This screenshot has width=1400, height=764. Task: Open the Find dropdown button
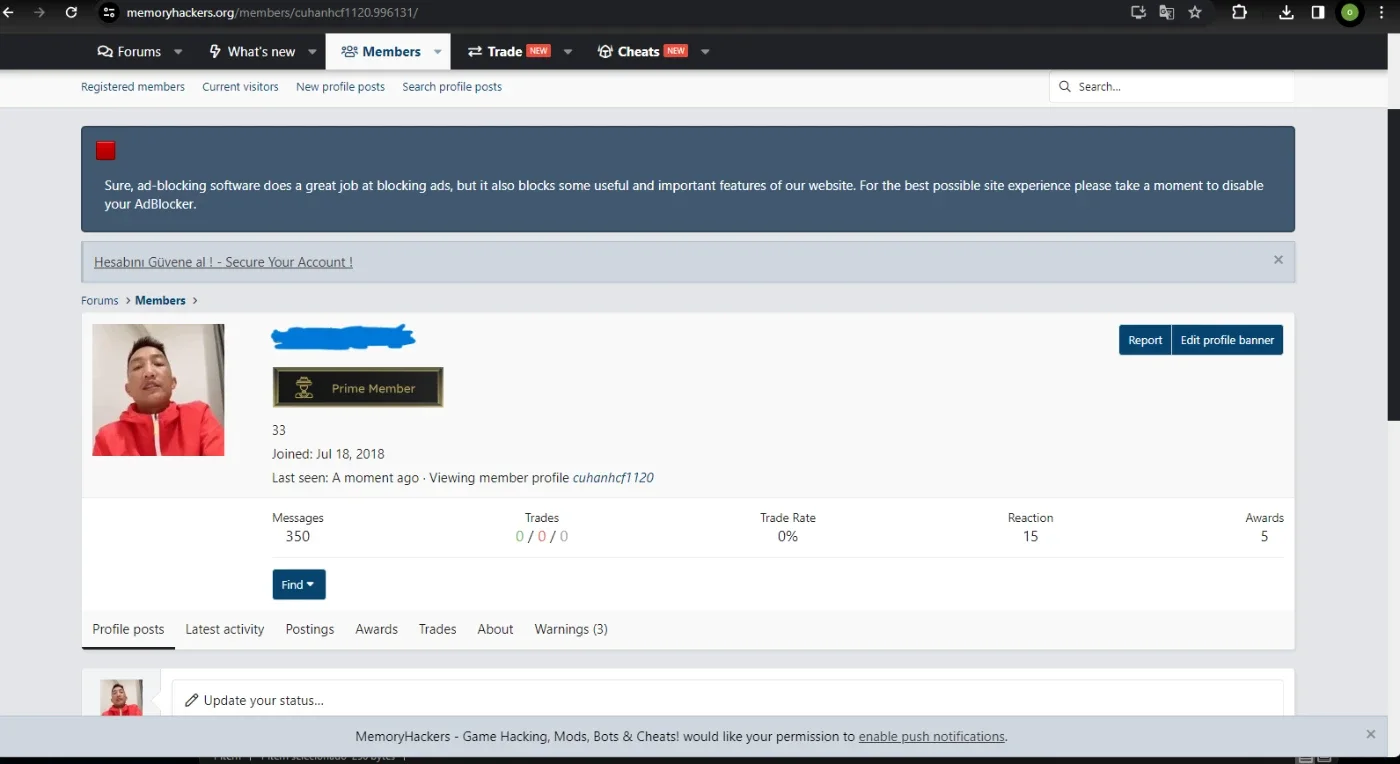pos(299,585)
